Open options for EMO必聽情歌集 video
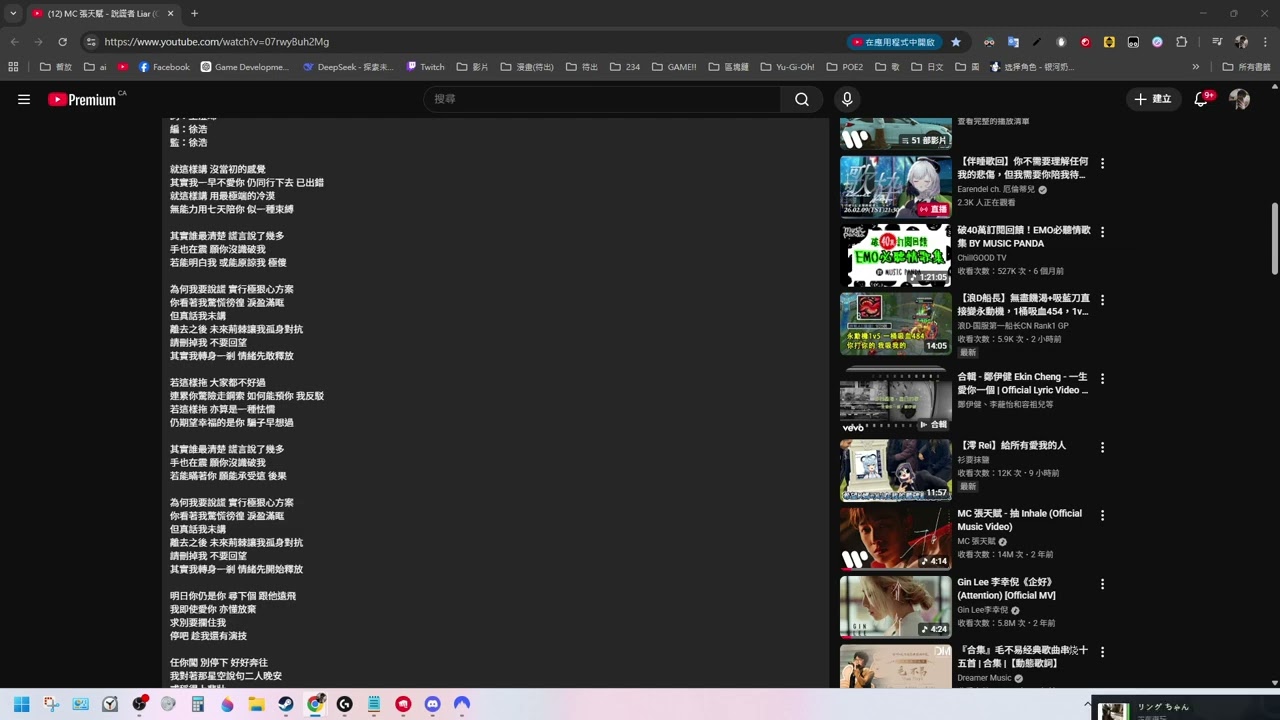The width and height of the screenshot is (1280, 720). 1102,231
